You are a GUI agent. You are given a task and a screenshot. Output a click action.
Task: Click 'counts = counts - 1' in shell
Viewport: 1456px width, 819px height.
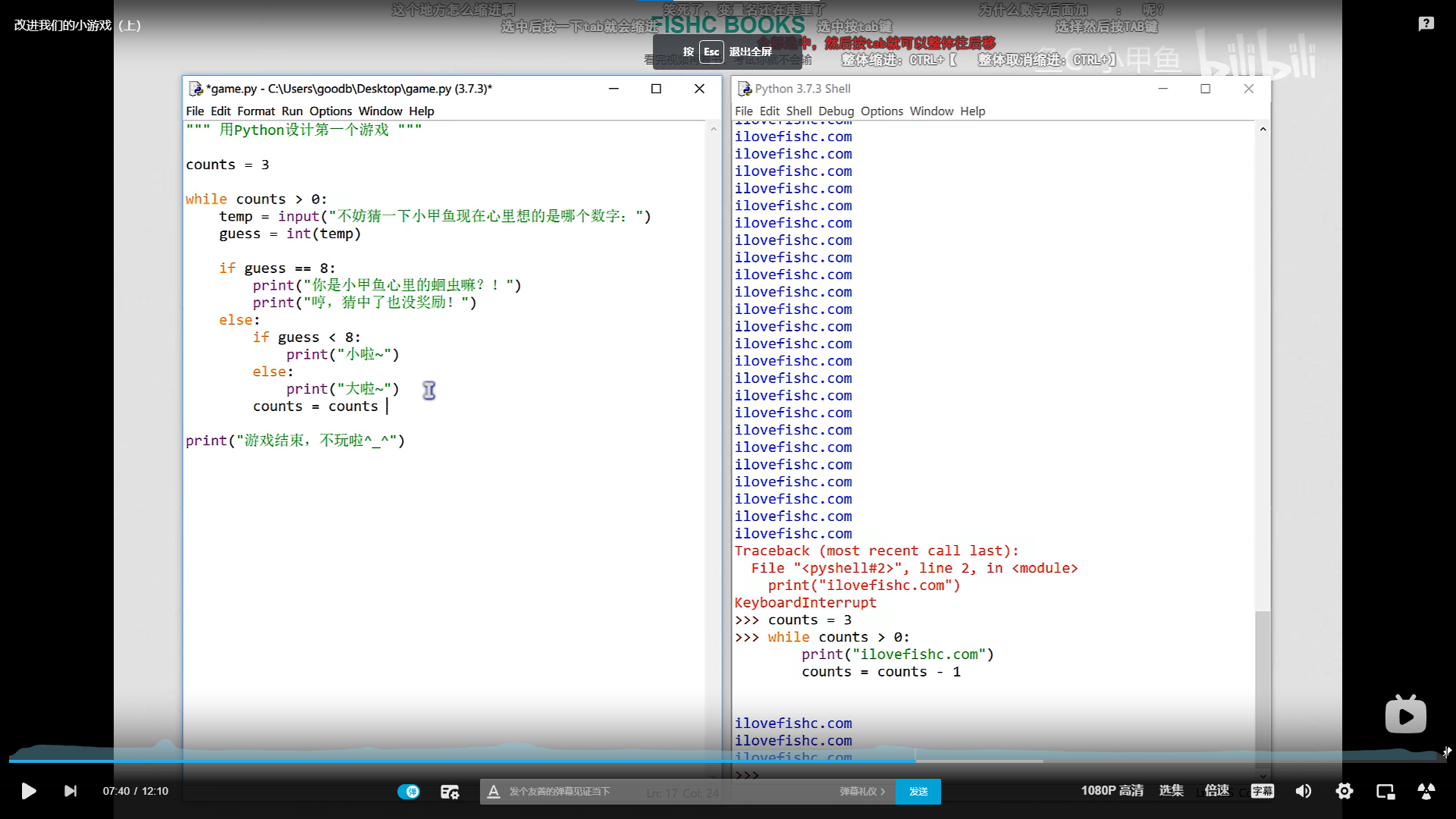coord(881,671)
